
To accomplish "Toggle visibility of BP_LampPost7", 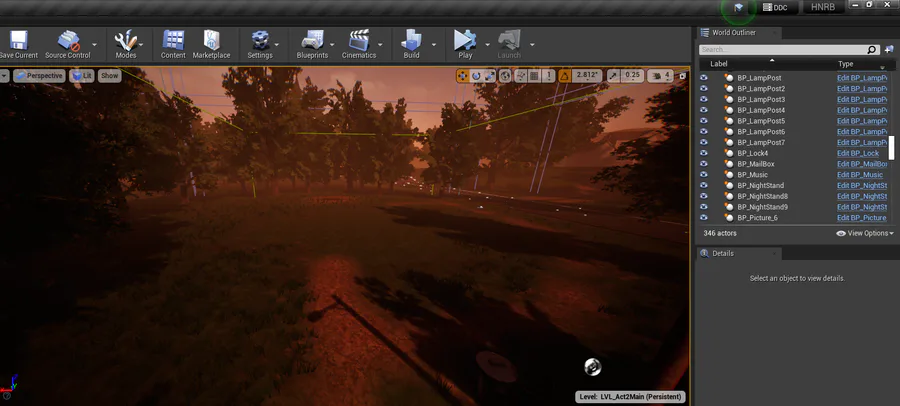I will pos(704,142).
